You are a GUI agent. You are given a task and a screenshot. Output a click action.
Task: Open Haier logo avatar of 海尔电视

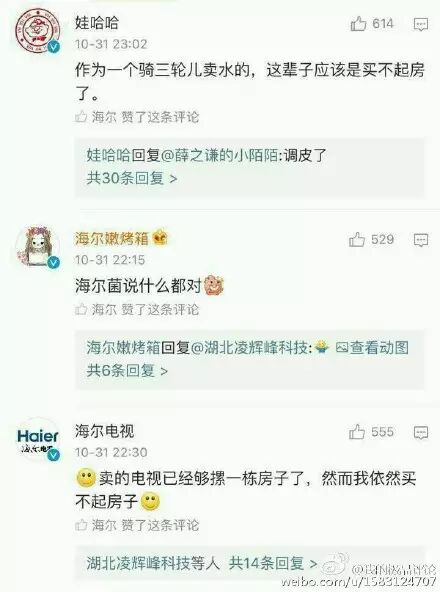(x=37, y=440)
